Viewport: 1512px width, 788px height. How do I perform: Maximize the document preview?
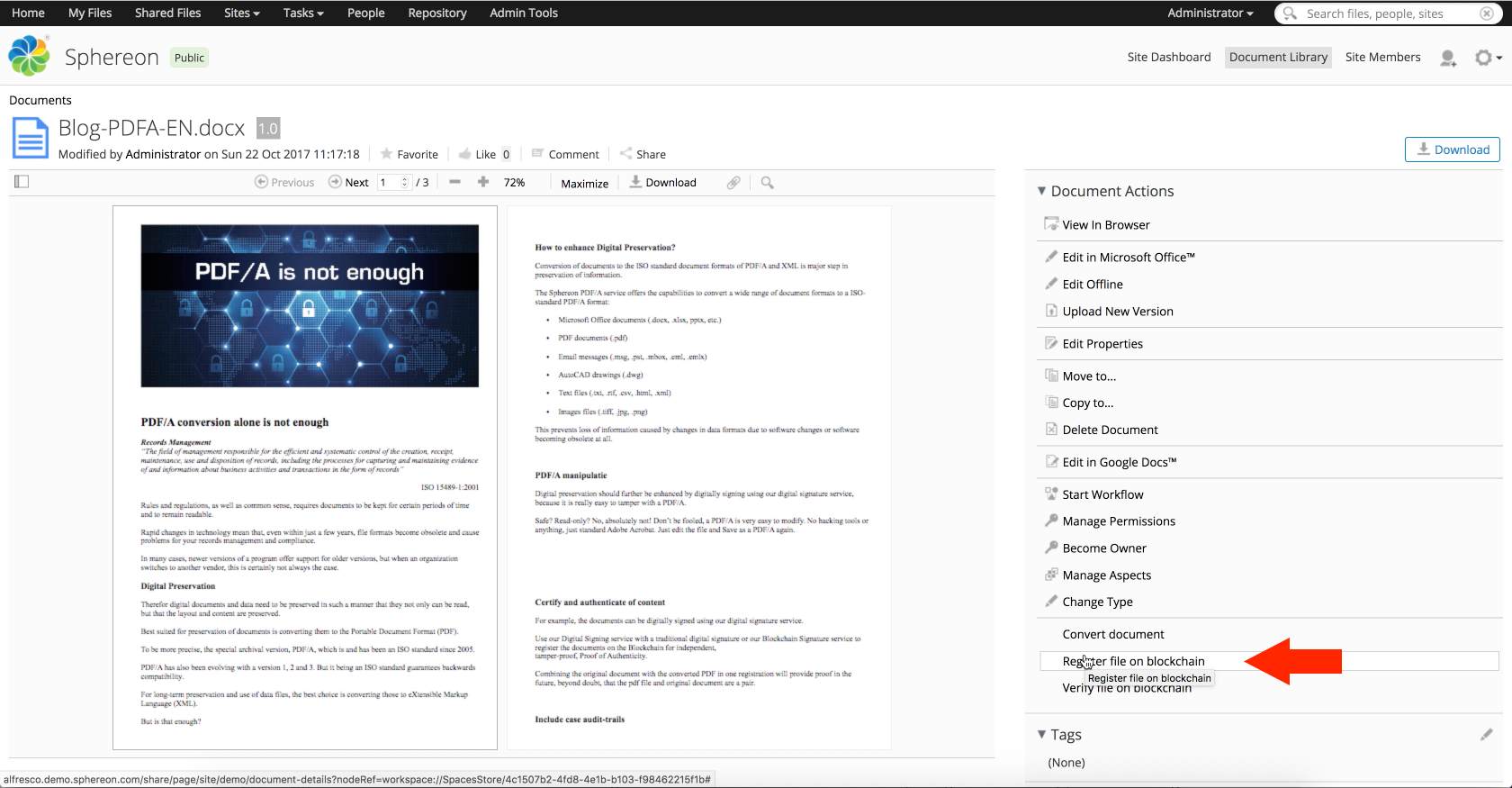(x=585, y=183)
